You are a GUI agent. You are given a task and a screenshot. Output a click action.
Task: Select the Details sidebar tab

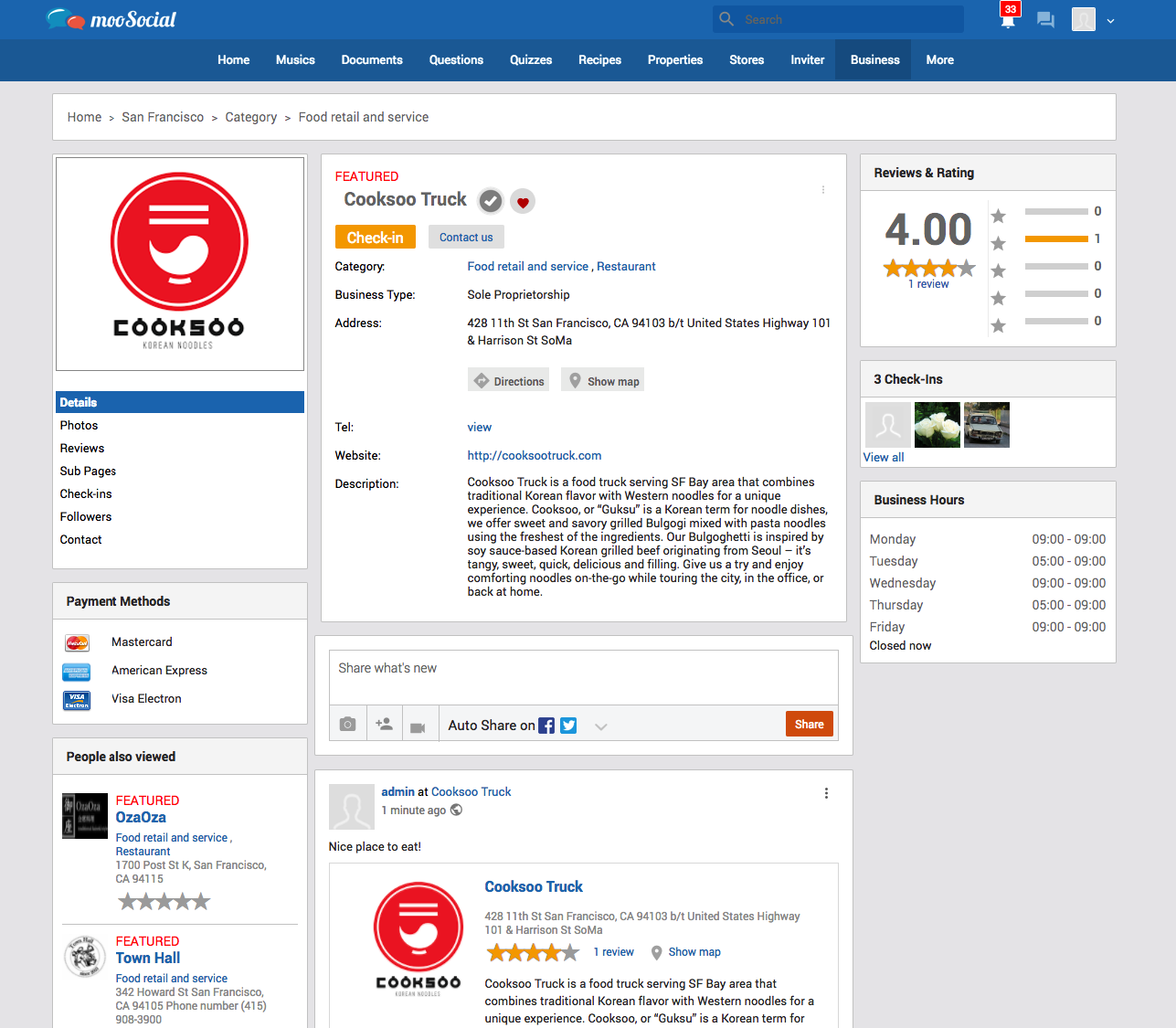(x=180, y=402)
